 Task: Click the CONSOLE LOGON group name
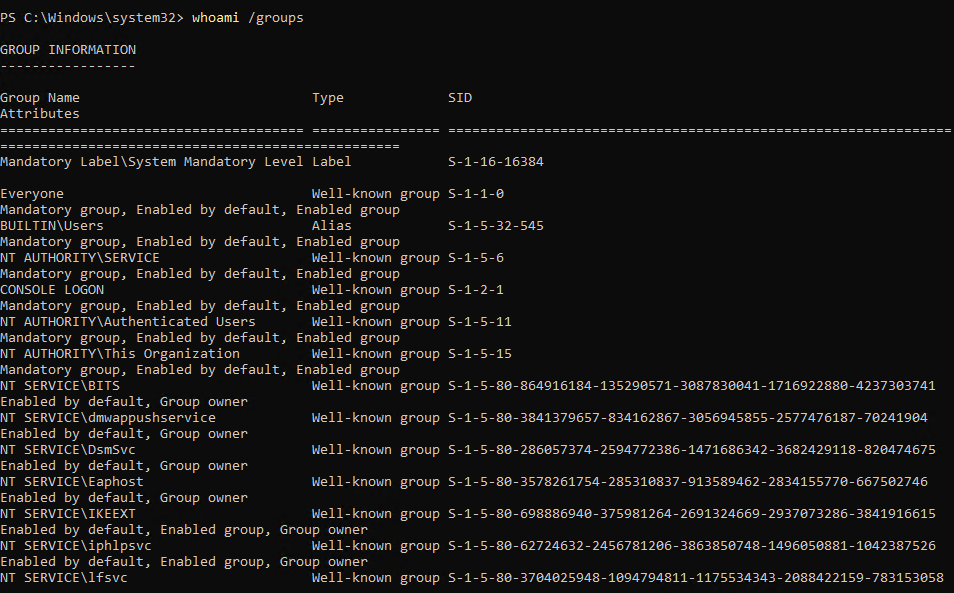tap(52, 290)
